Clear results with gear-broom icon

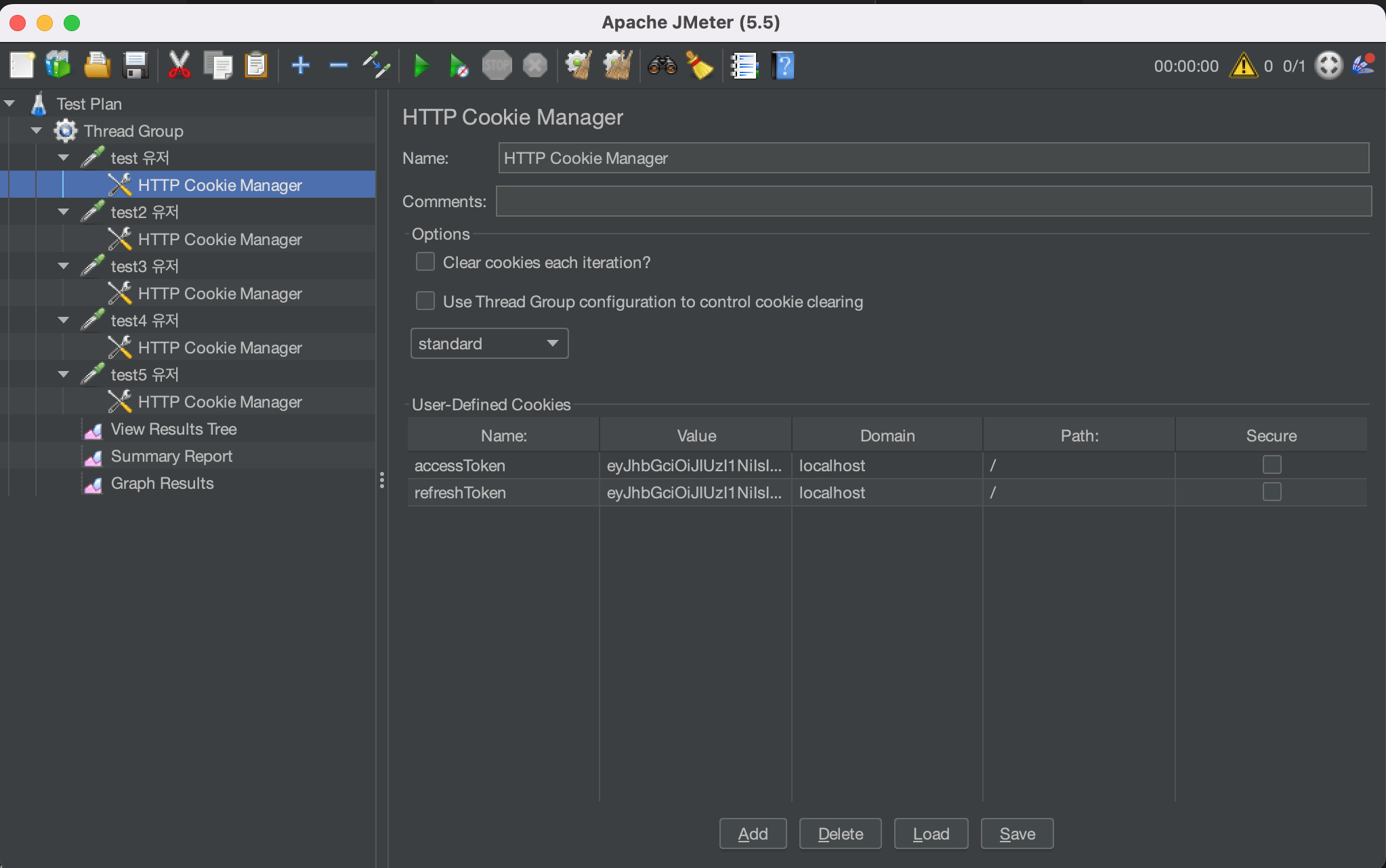point(579,66)
